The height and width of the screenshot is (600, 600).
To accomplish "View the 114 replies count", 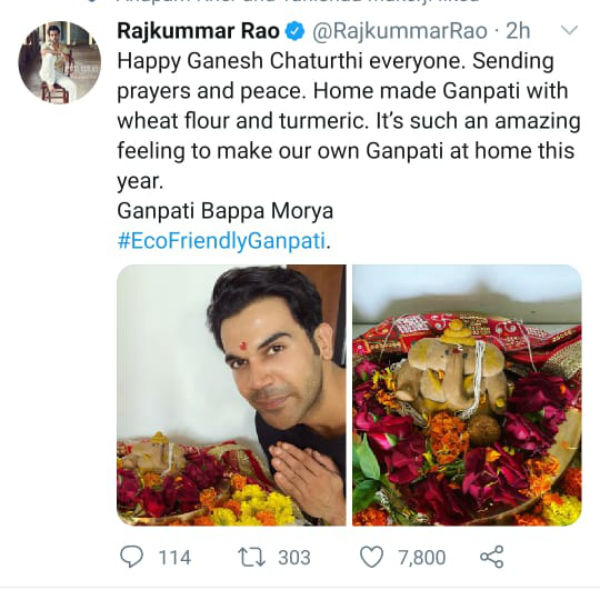I will [x=174, y=558].
